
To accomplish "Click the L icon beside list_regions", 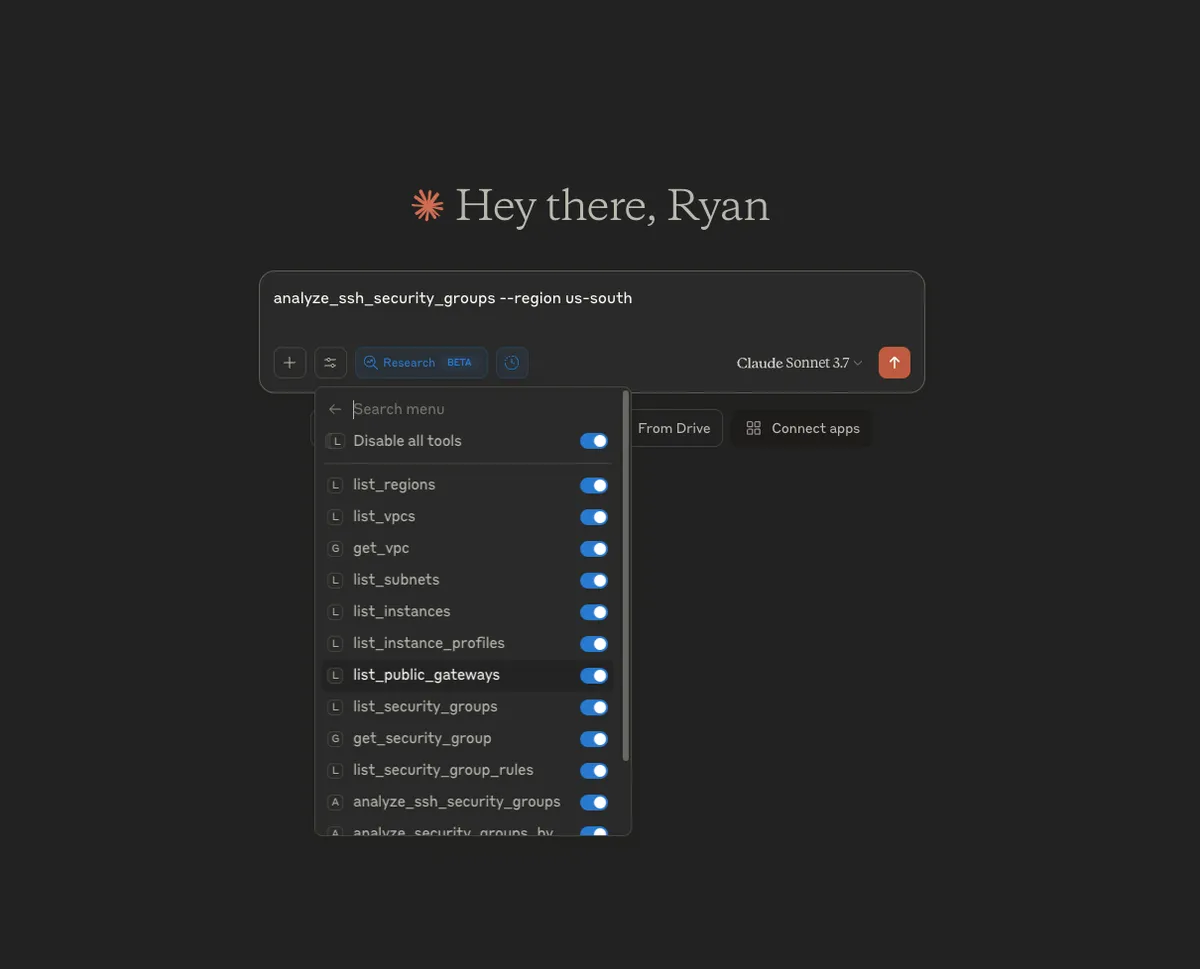I will pos(336,485).
